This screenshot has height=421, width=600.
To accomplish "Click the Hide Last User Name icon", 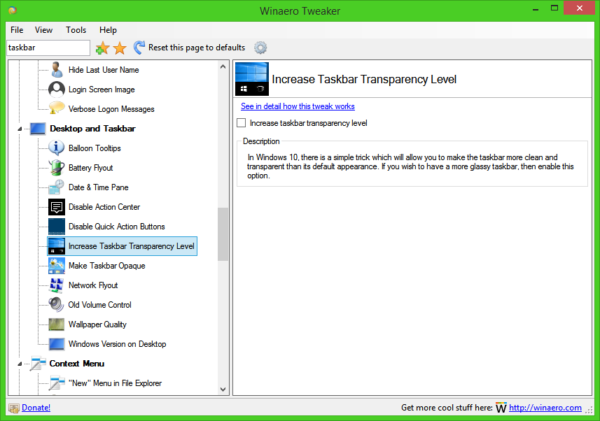I will coord(57,70).
